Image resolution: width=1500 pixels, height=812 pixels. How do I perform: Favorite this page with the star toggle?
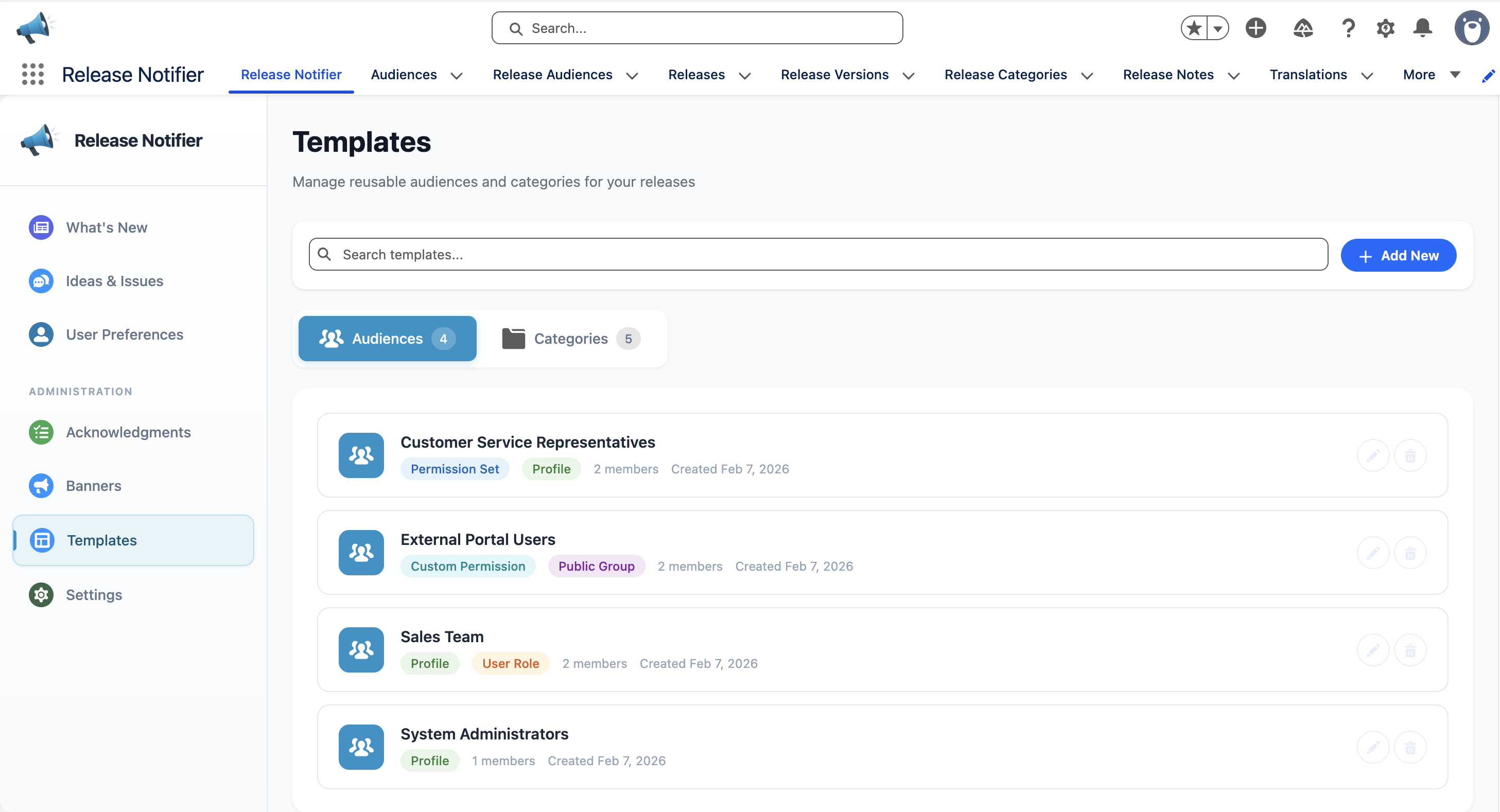coord(1193,27)
